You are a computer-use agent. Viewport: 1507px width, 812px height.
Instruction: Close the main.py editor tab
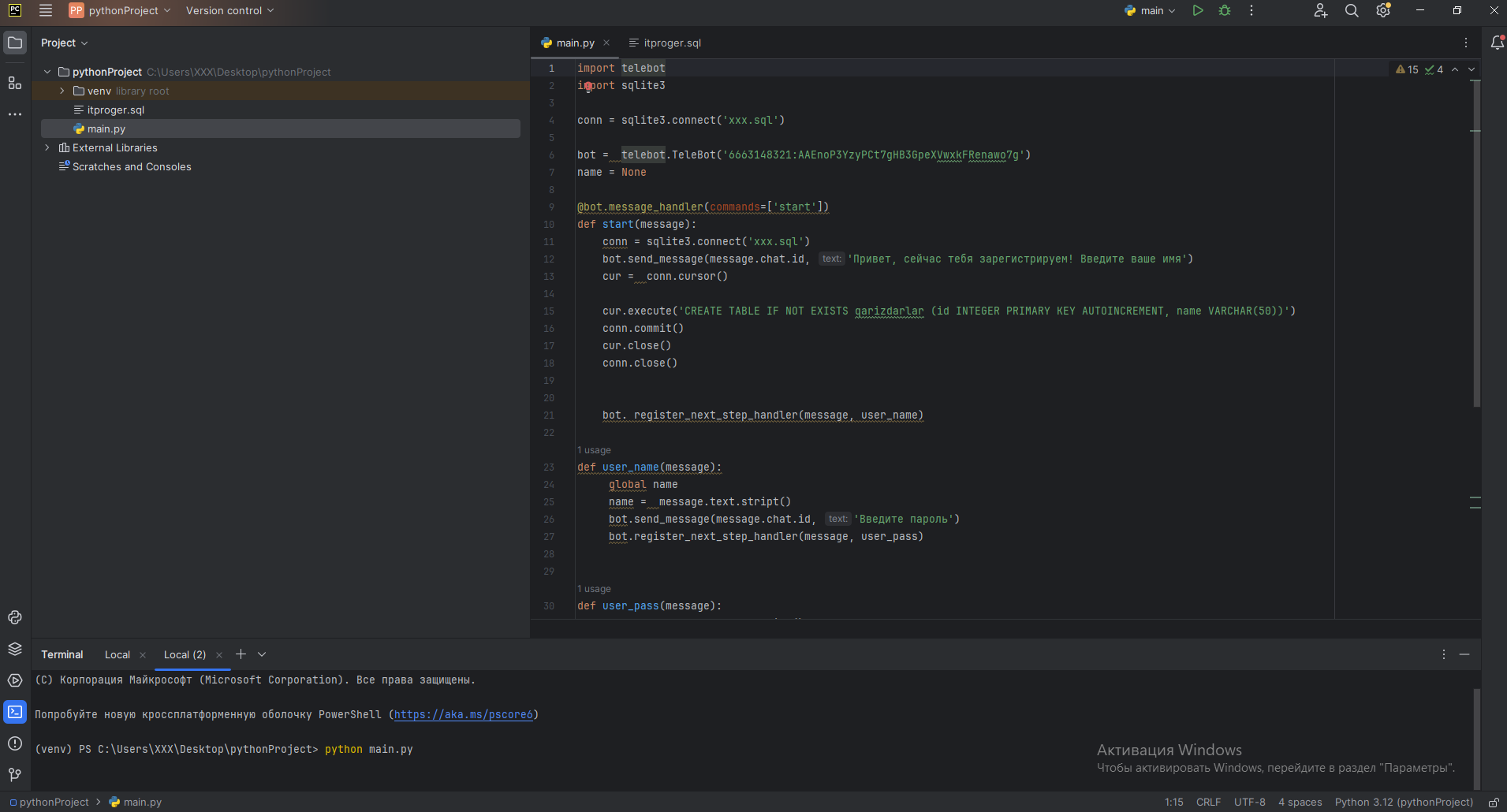(x=606, y=43)
